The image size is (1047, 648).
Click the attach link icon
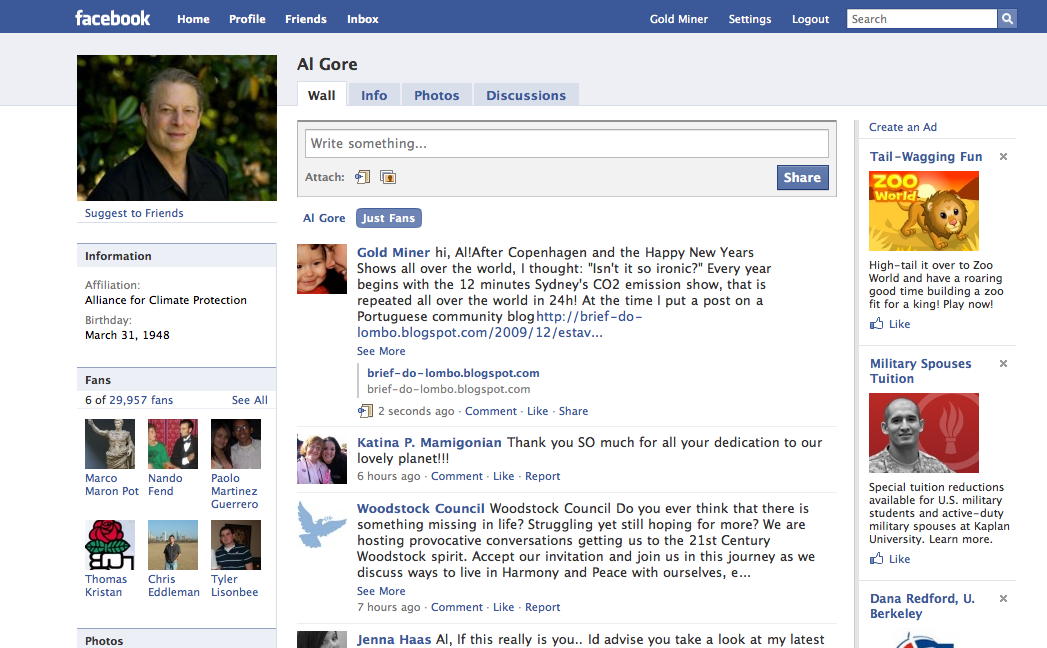[x=363, y=177]
